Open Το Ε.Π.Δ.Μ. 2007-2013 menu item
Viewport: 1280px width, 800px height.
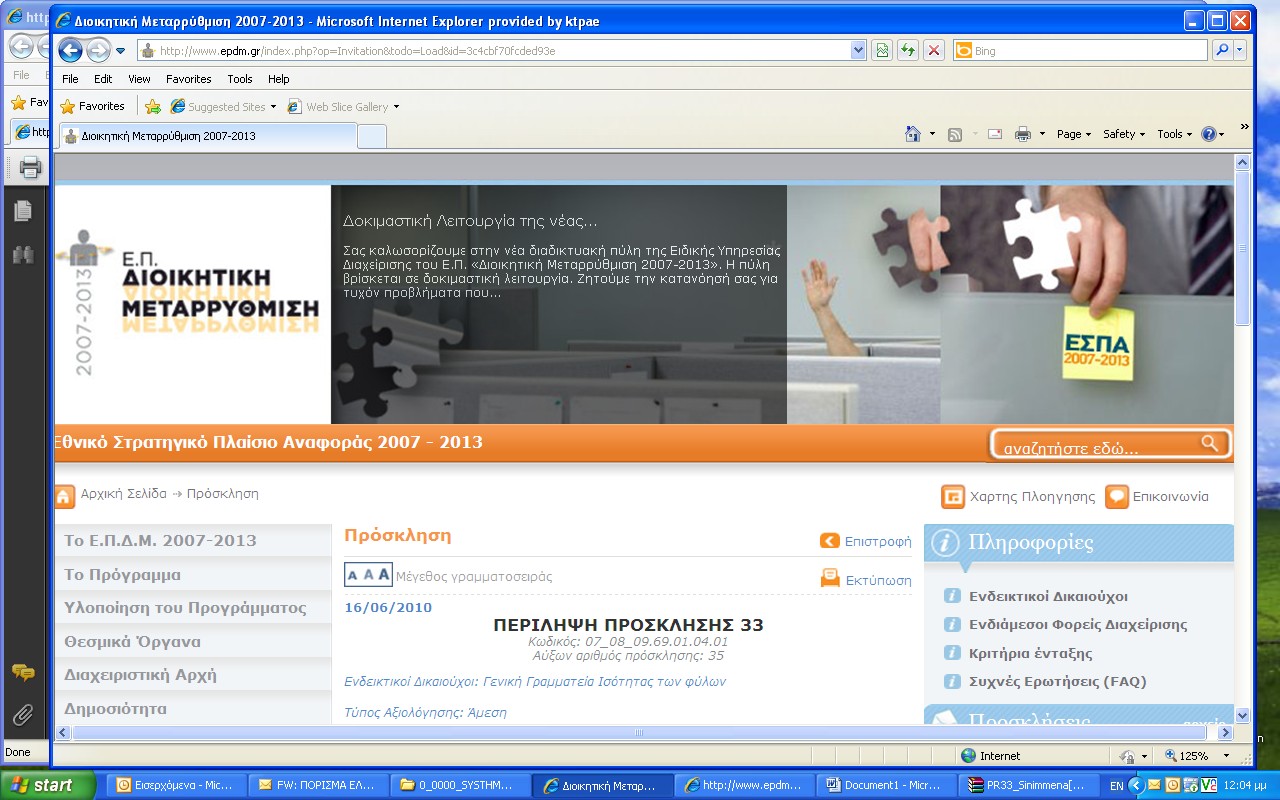coord(193,541)
